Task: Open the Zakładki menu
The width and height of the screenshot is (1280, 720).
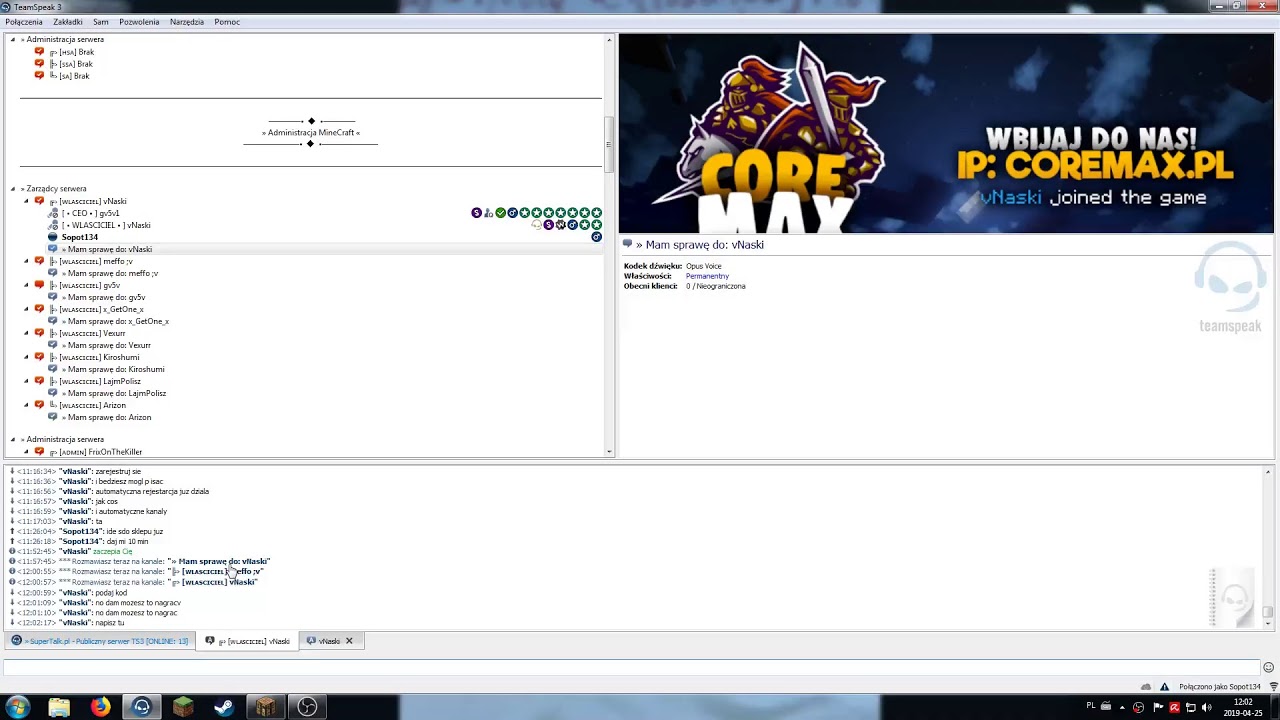Action: (68, 22)
